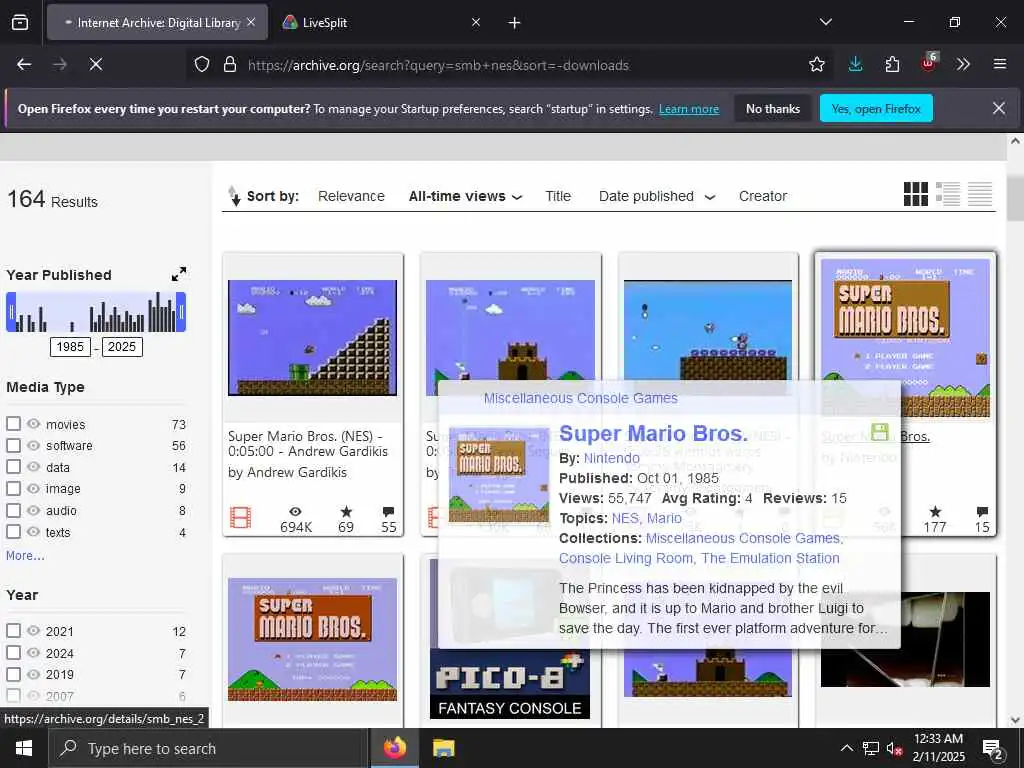Expand Year Published histogram
The width and height of the screenshot is (1024, 768).
coord(179,274)
